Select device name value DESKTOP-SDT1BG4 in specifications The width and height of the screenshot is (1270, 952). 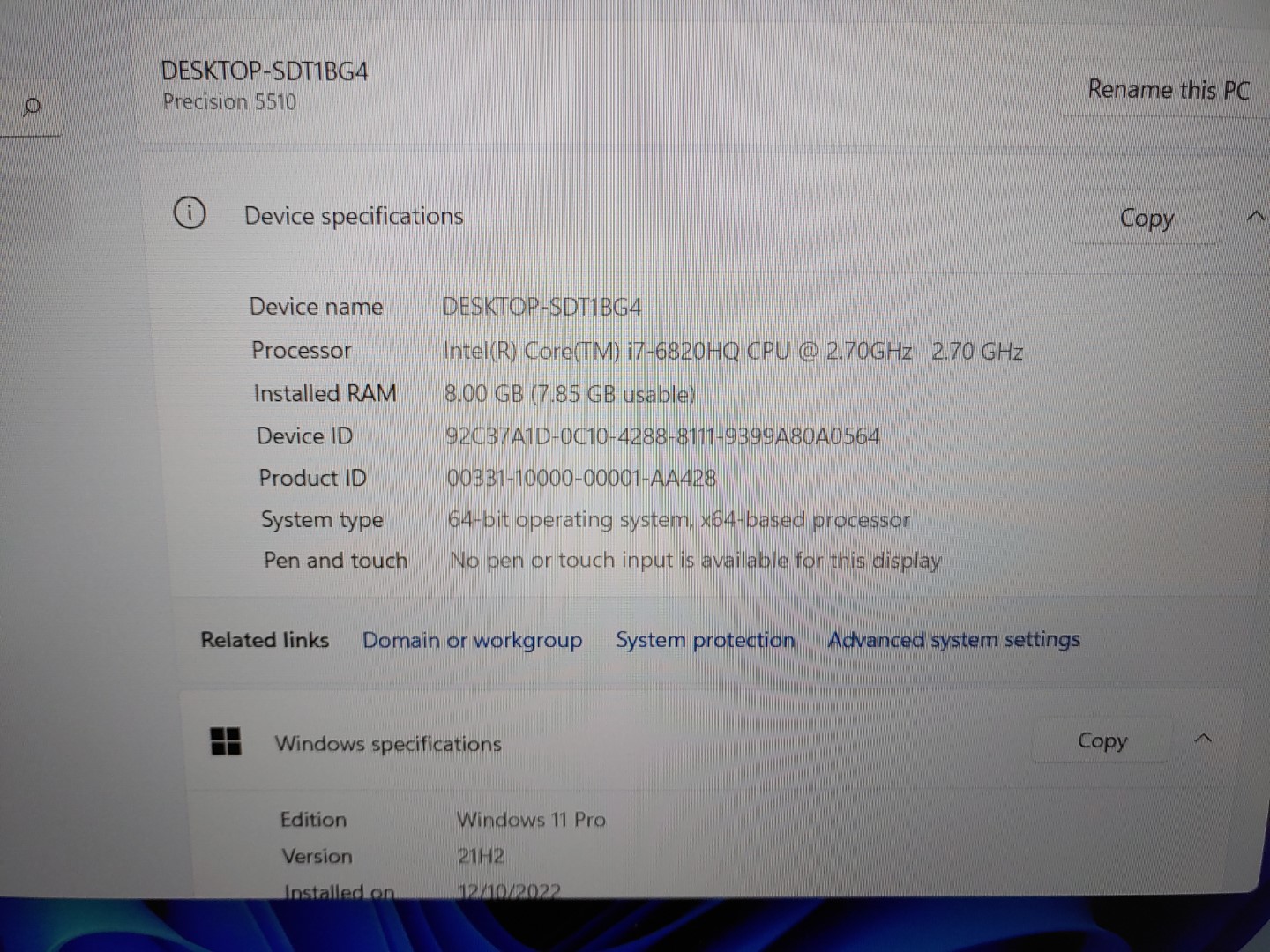click(x=542, y=307)
